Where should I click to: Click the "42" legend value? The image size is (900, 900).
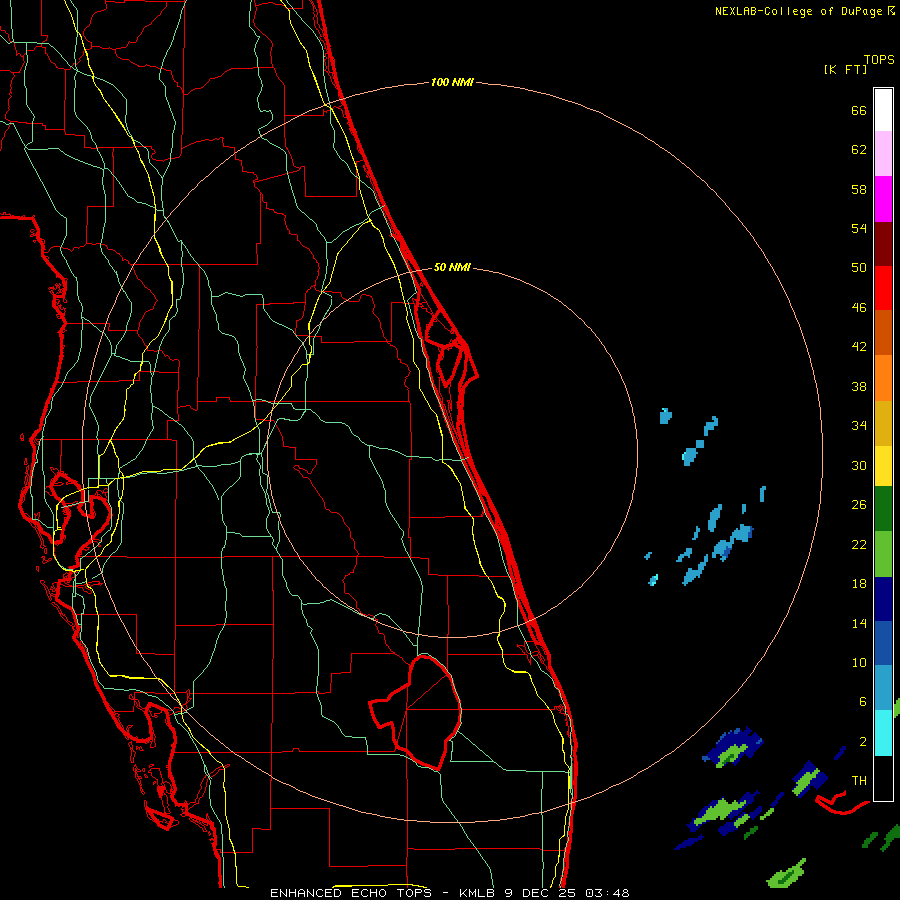[x=859, y=346]
